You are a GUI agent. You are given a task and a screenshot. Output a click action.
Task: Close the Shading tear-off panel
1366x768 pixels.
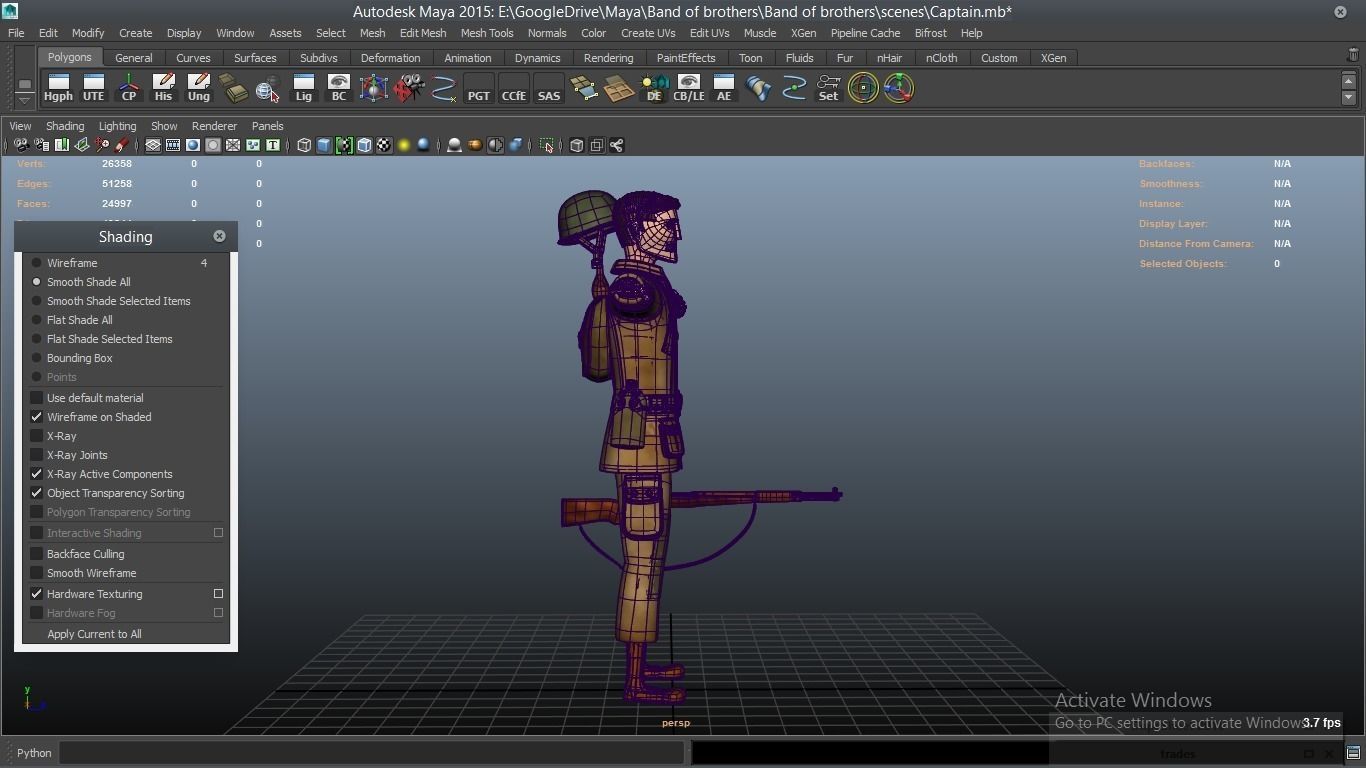[219, 236]
